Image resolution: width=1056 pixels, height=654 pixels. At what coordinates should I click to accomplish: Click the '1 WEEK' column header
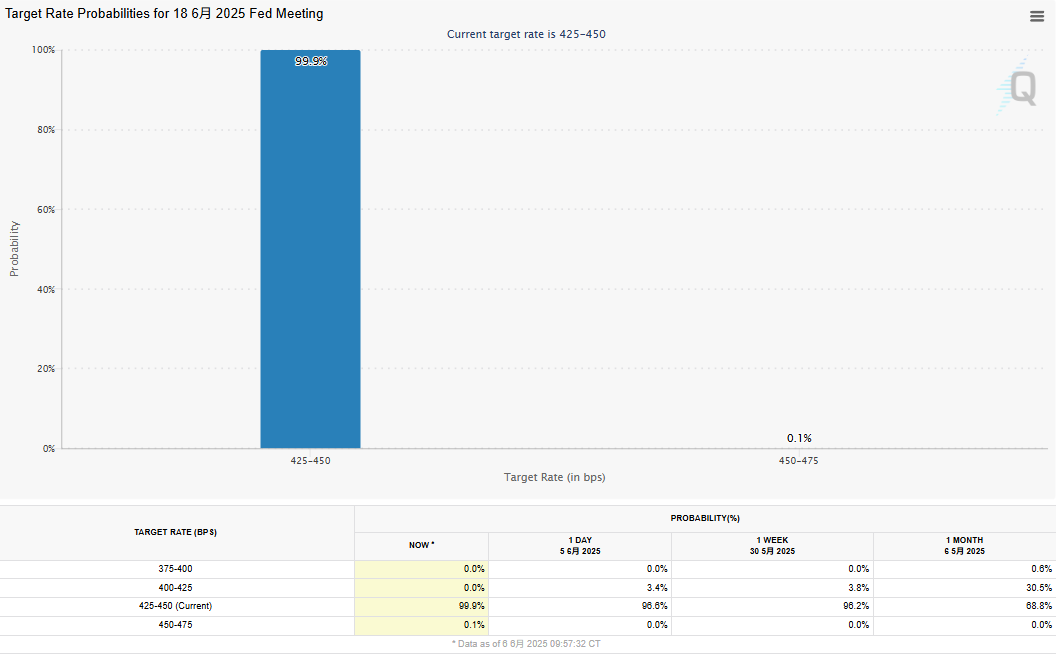pyautogui.click(x=772, y=545)
